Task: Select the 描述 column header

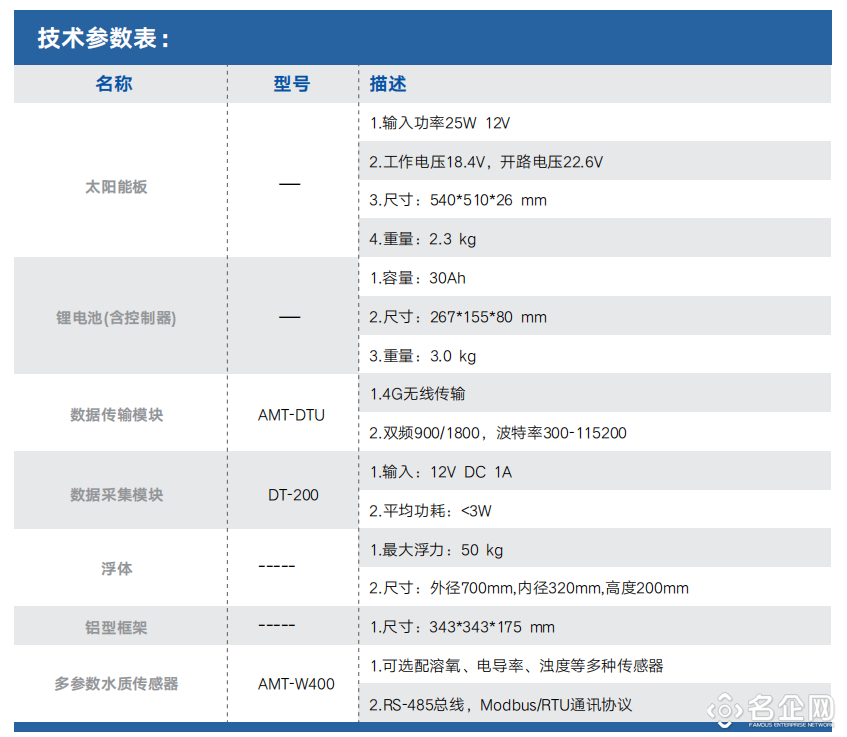Action: pos(388,84)
